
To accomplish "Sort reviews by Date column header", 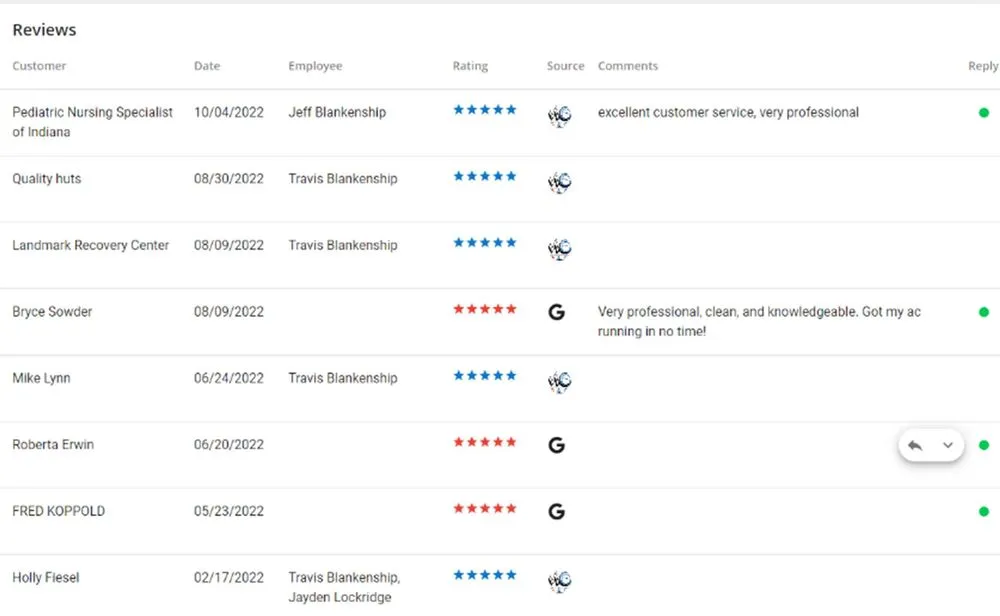I will pyautogui.click(x=207, y=66).
